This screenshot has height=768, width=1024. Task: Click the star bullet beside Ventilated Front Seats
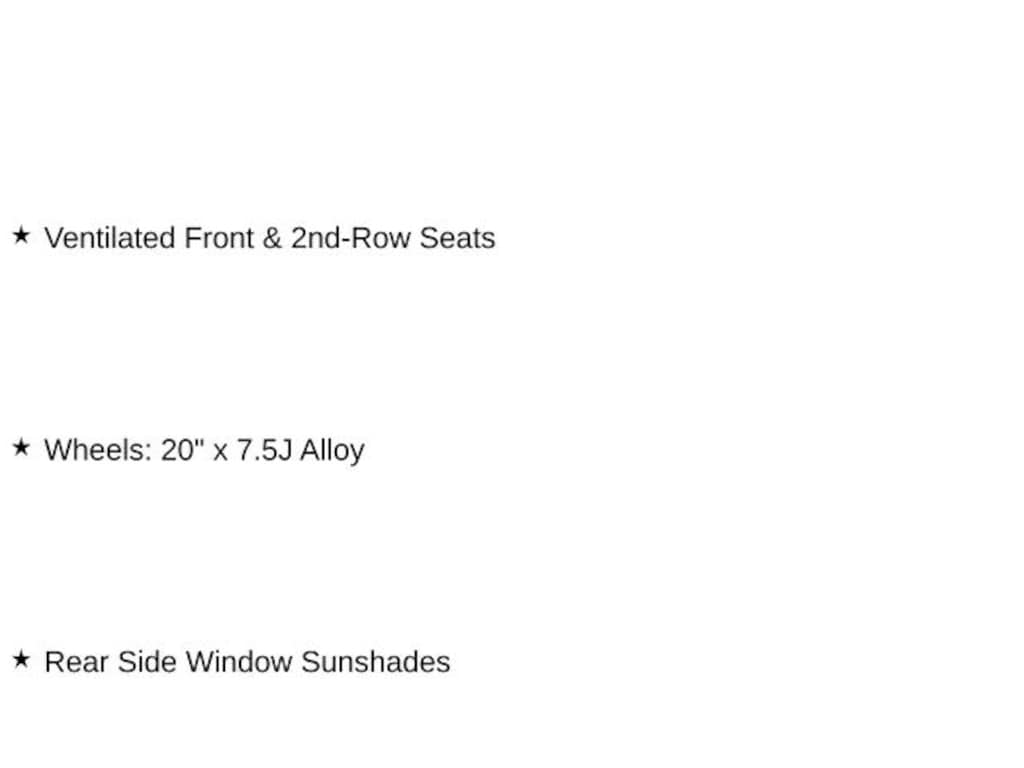[x=21, y=236]
